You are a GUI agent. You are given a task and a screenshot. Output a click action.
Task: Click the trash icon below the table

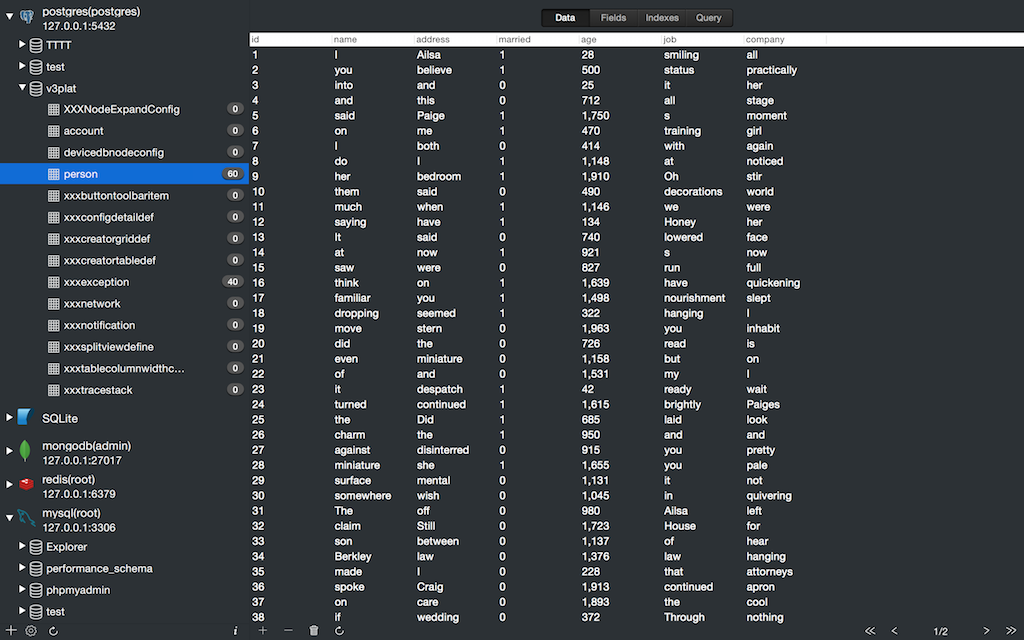point(314,631)
